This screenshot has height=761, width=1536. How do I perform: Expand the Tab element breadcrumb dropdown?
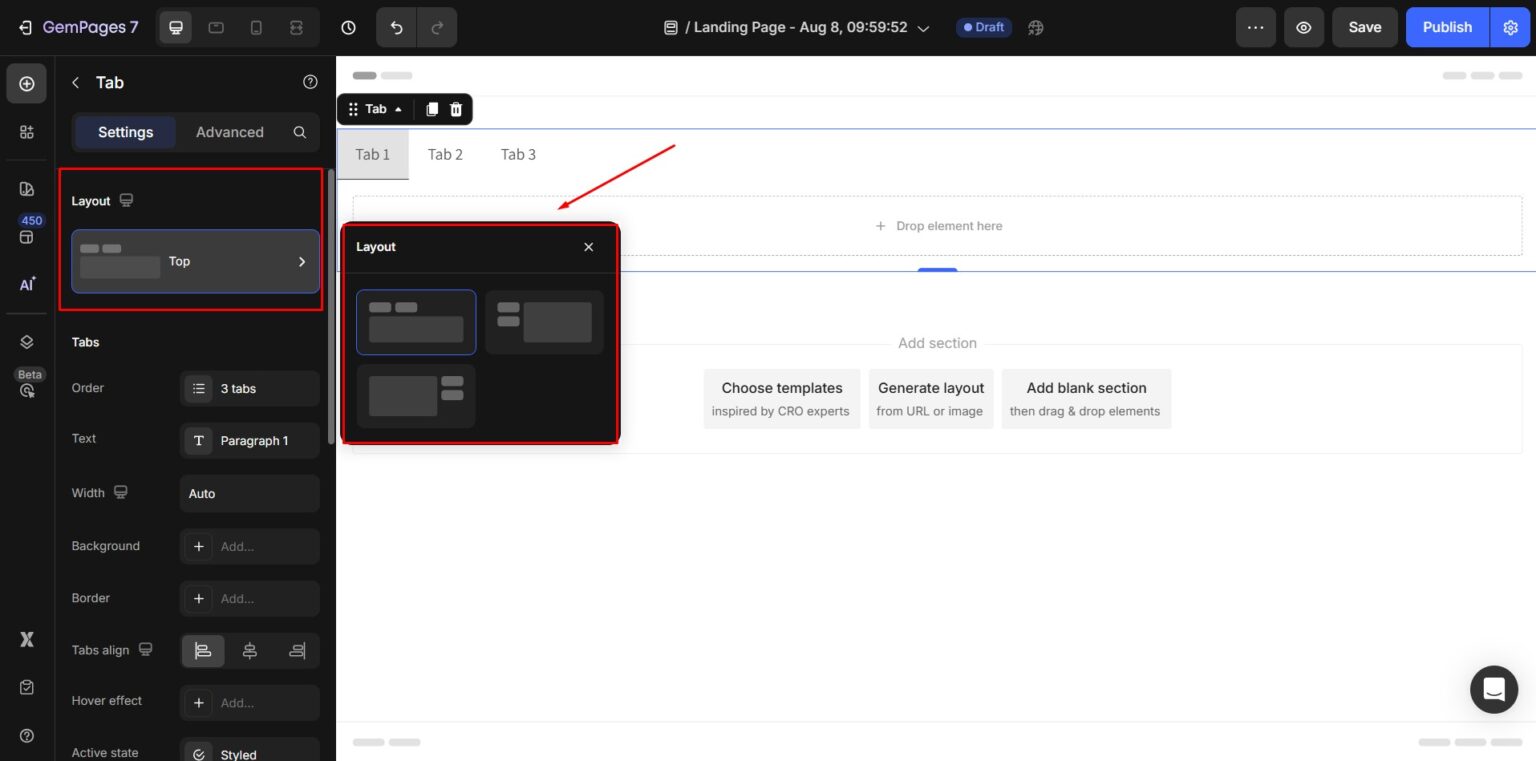tap(398, 109)
